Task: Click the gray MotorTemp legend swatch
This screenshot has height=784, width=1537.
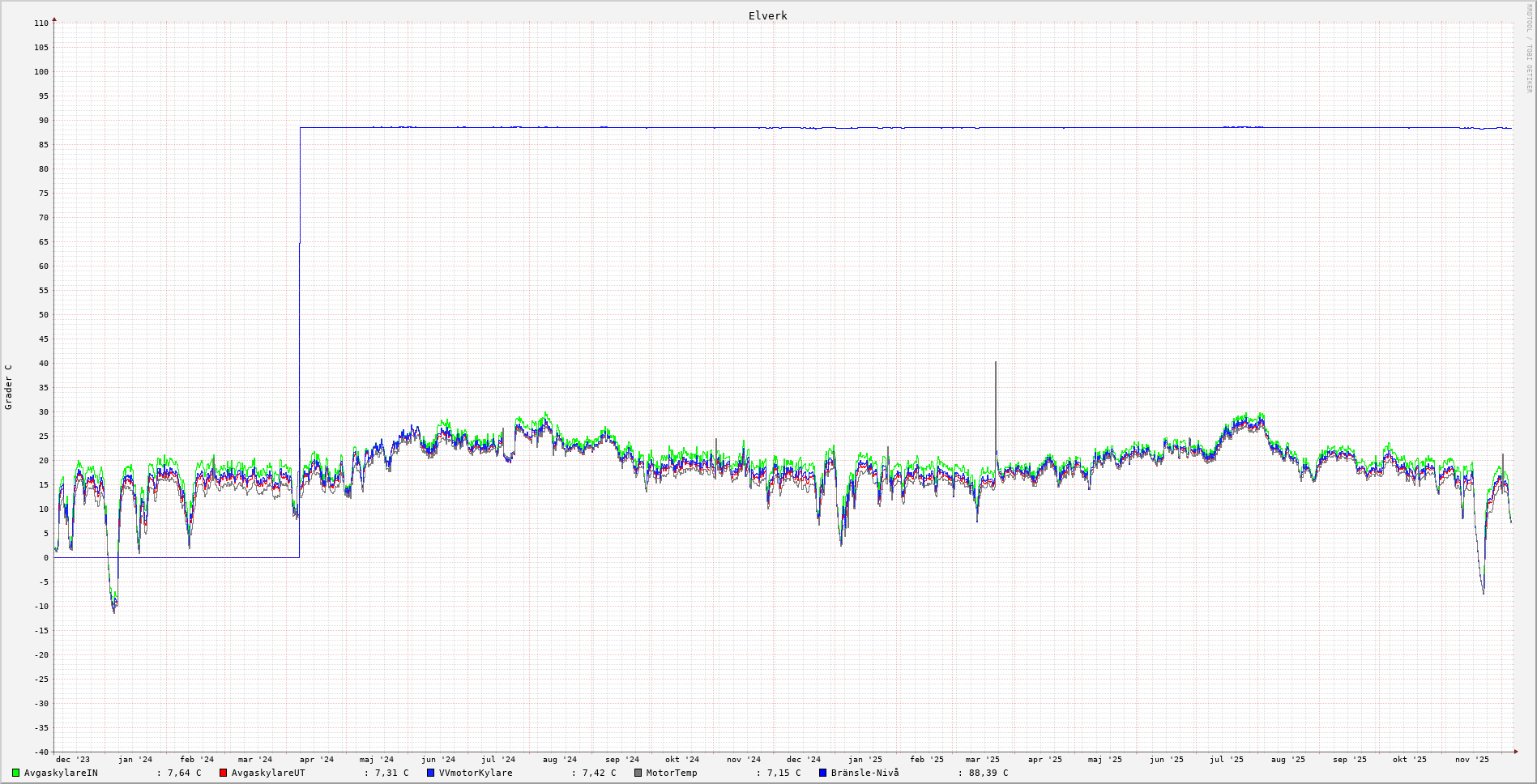Action: [x=638, y=773]
